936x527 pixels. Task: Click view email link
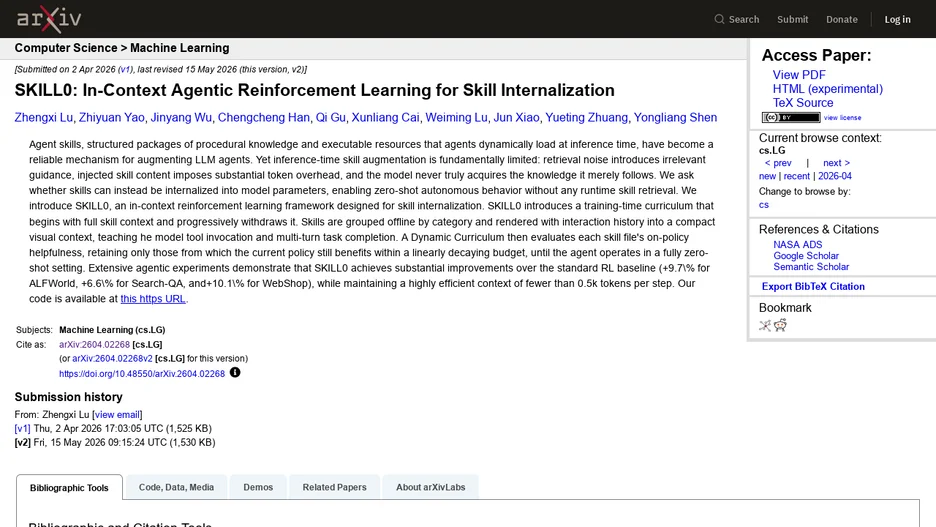coord(117,414)
